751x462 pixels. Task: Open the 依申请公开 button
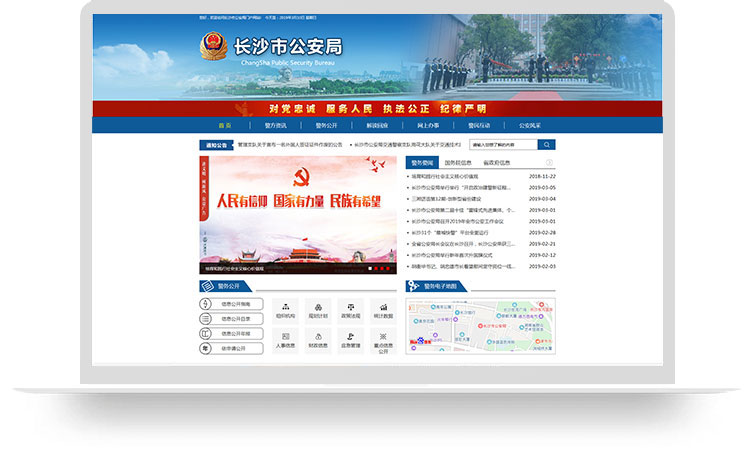click(x=231, y=349)
